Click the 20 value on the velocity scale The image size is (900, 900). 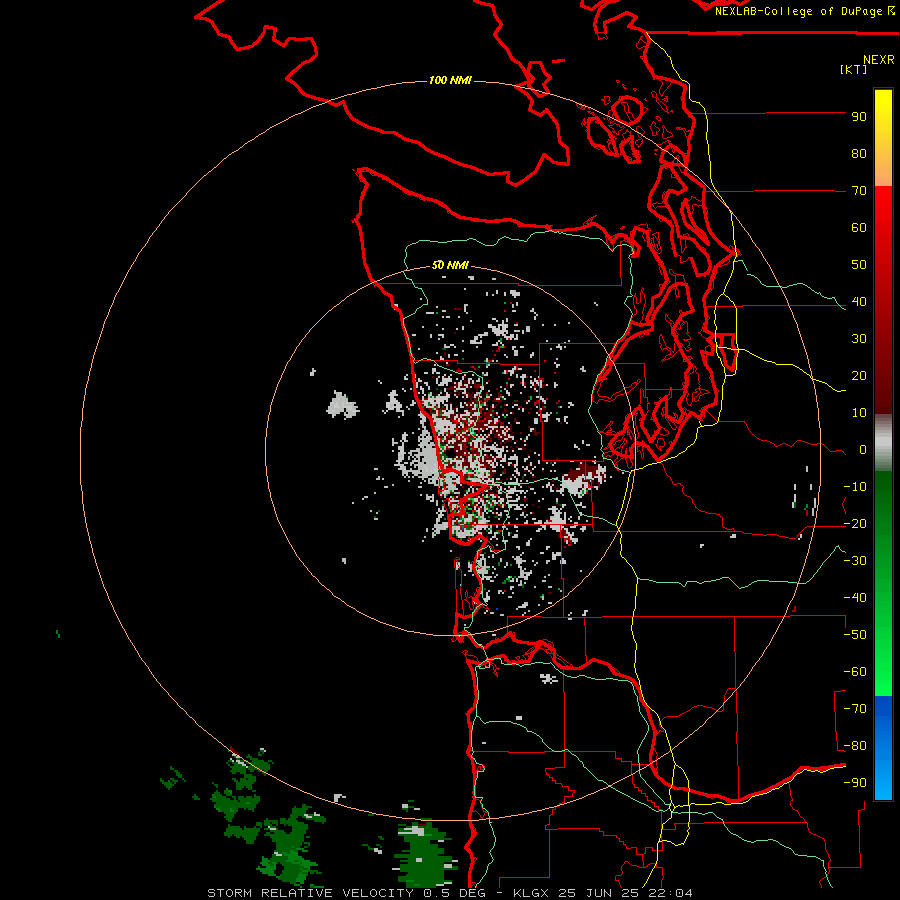859,375
